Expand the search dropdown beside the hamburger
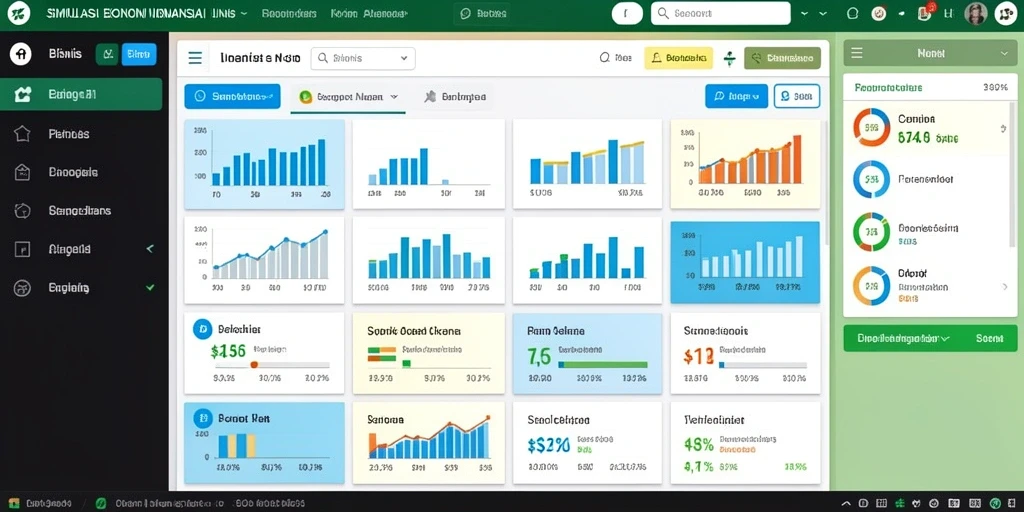 pyautogui.click(x=363, y=58)
